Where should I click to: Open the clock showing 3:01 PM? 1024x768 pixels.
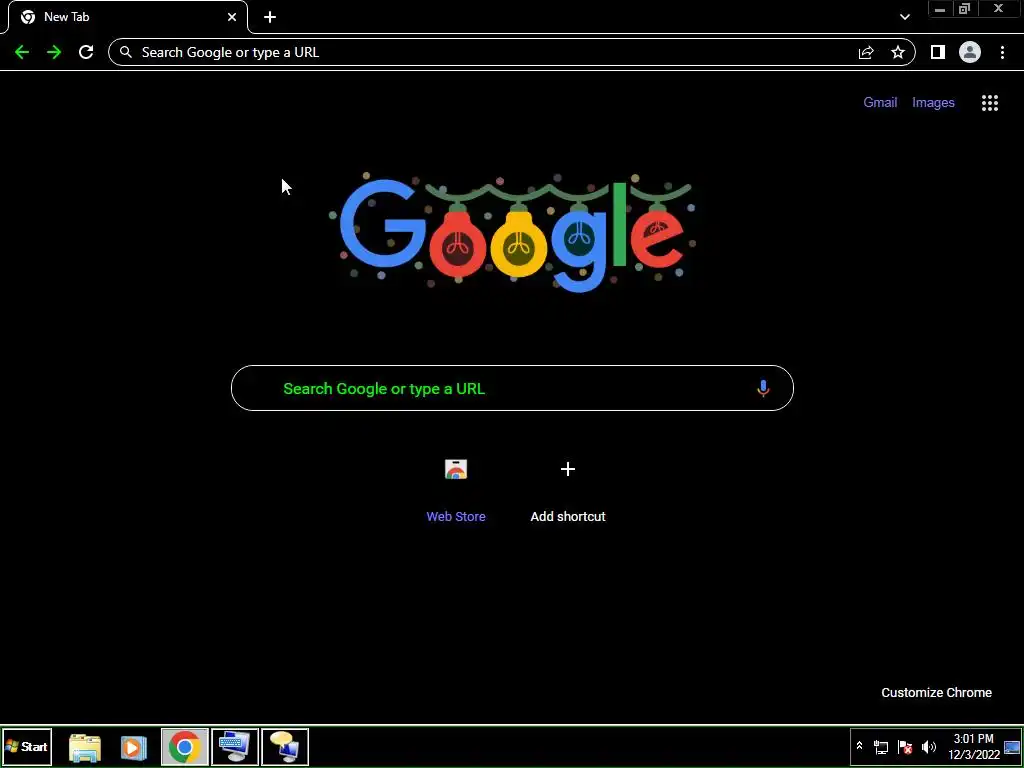point(974,746)
